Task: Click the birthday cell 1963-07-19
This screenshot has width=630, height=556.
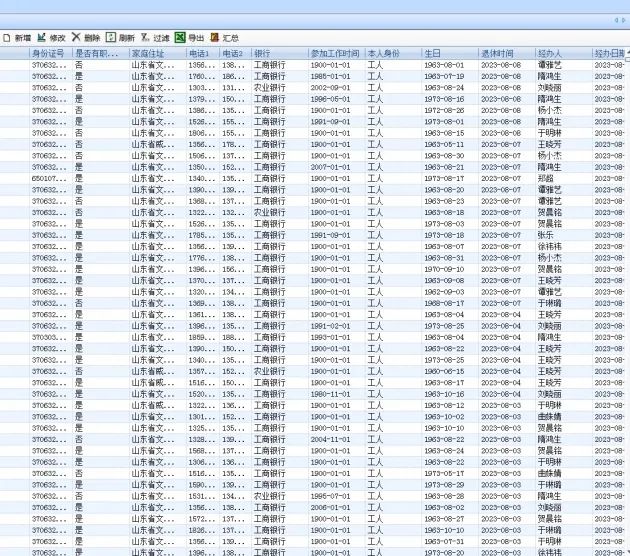Action: [444, 76]
